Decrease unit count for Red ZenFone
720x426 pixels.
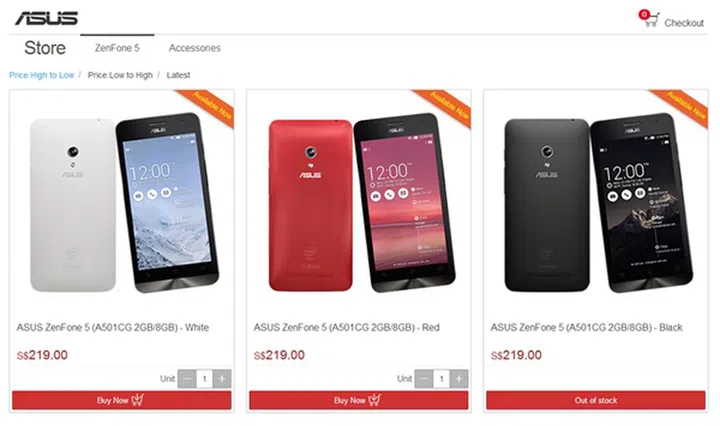click(x=424, y=379)
